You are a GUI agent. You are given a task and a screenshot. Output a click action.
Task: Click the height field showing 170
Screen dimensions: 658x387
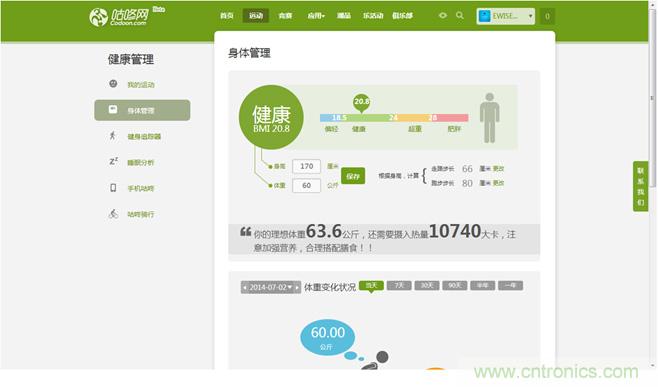point(306,166)
